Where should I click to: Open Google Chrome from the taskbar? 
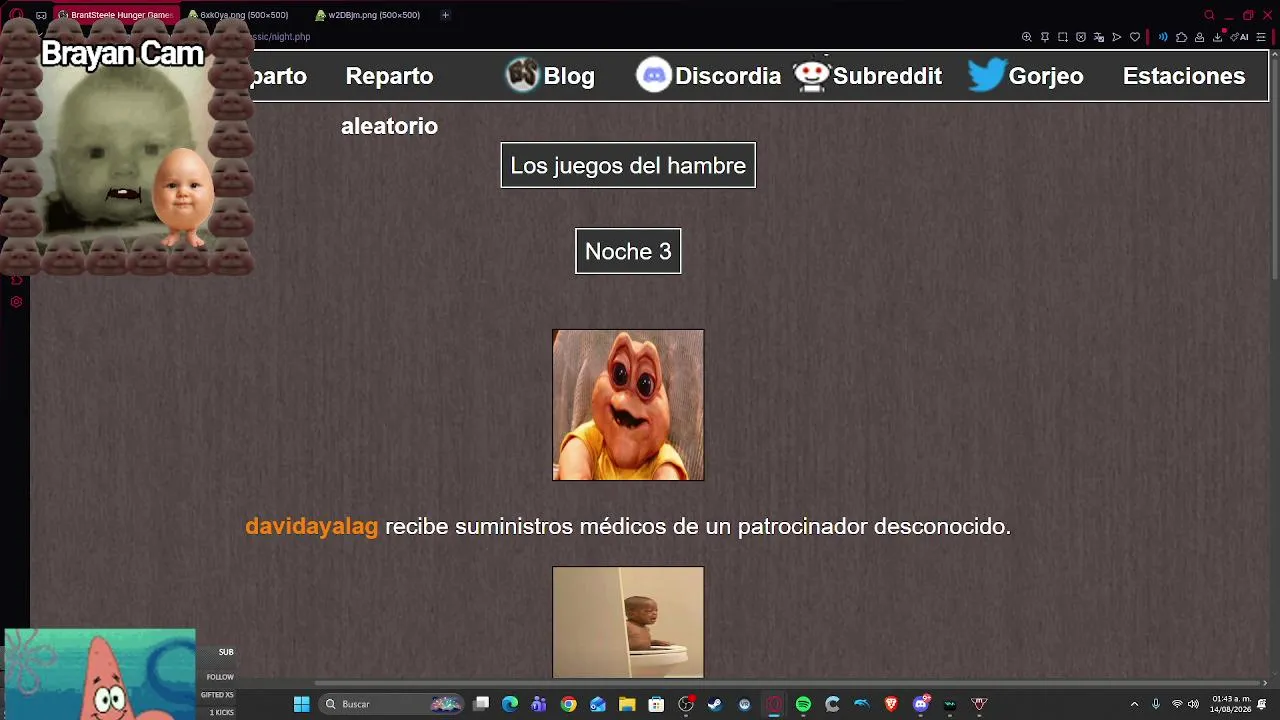[568, 704]
